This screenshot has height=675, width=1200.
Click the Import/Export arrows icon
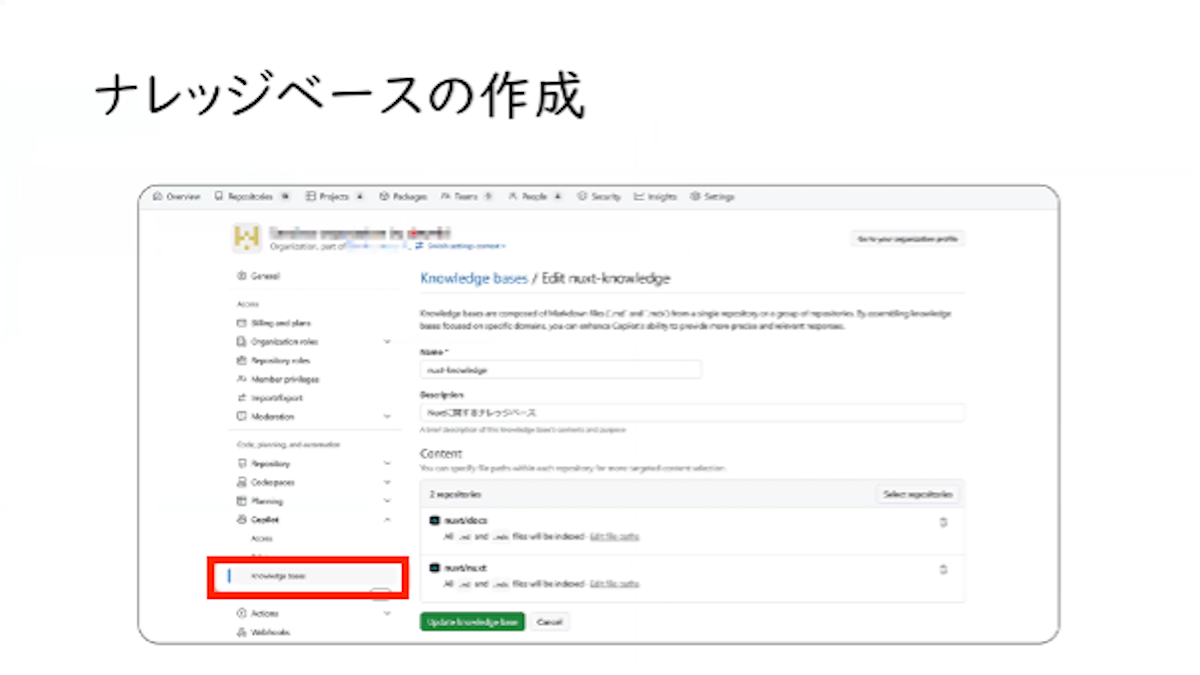click(x=241, y=398)
